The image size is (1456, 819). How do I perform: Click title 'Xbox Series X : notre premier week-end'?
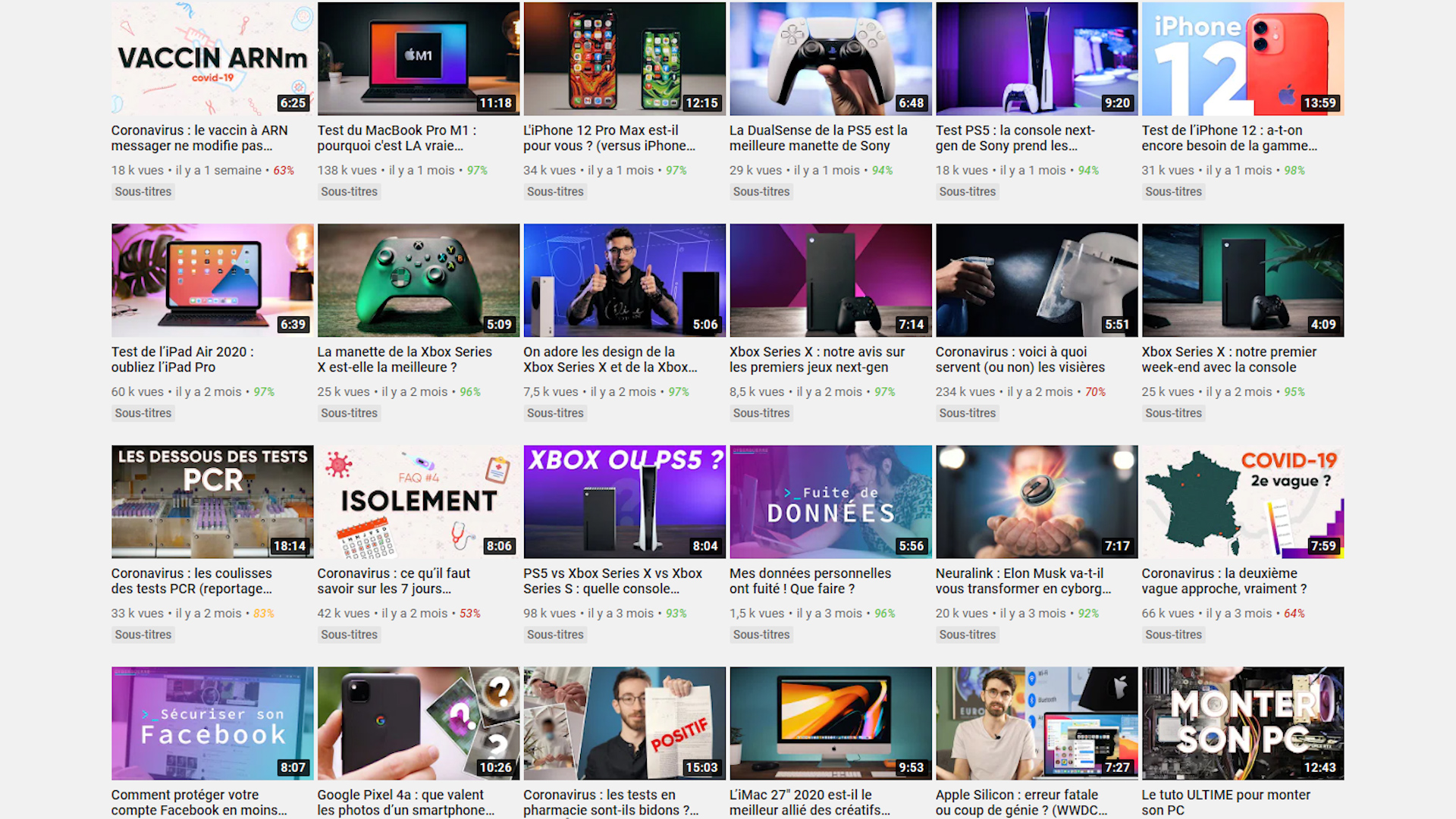point(1229,359)
